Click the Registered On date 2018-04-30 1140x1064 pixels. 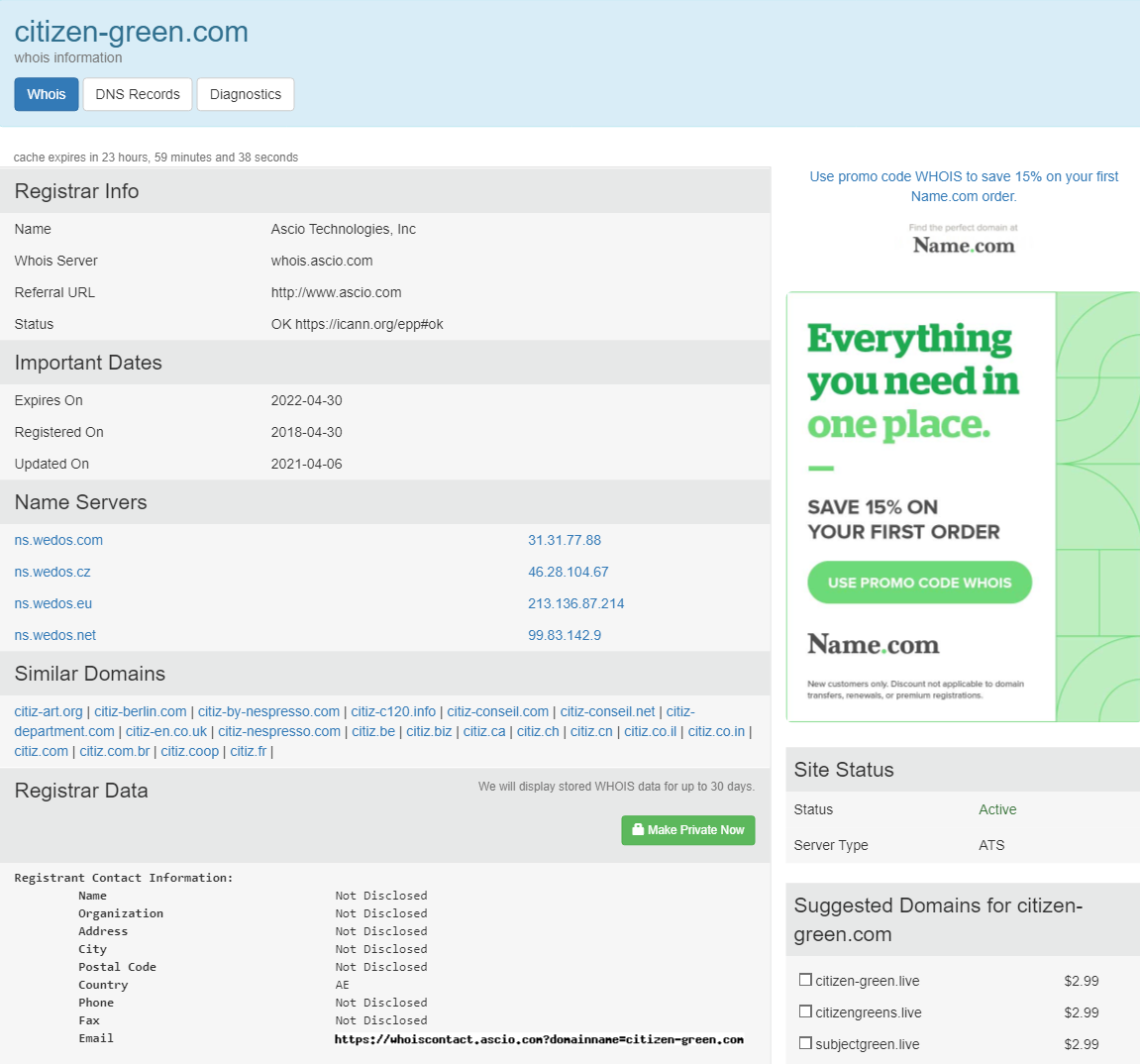tap(307, 432)
